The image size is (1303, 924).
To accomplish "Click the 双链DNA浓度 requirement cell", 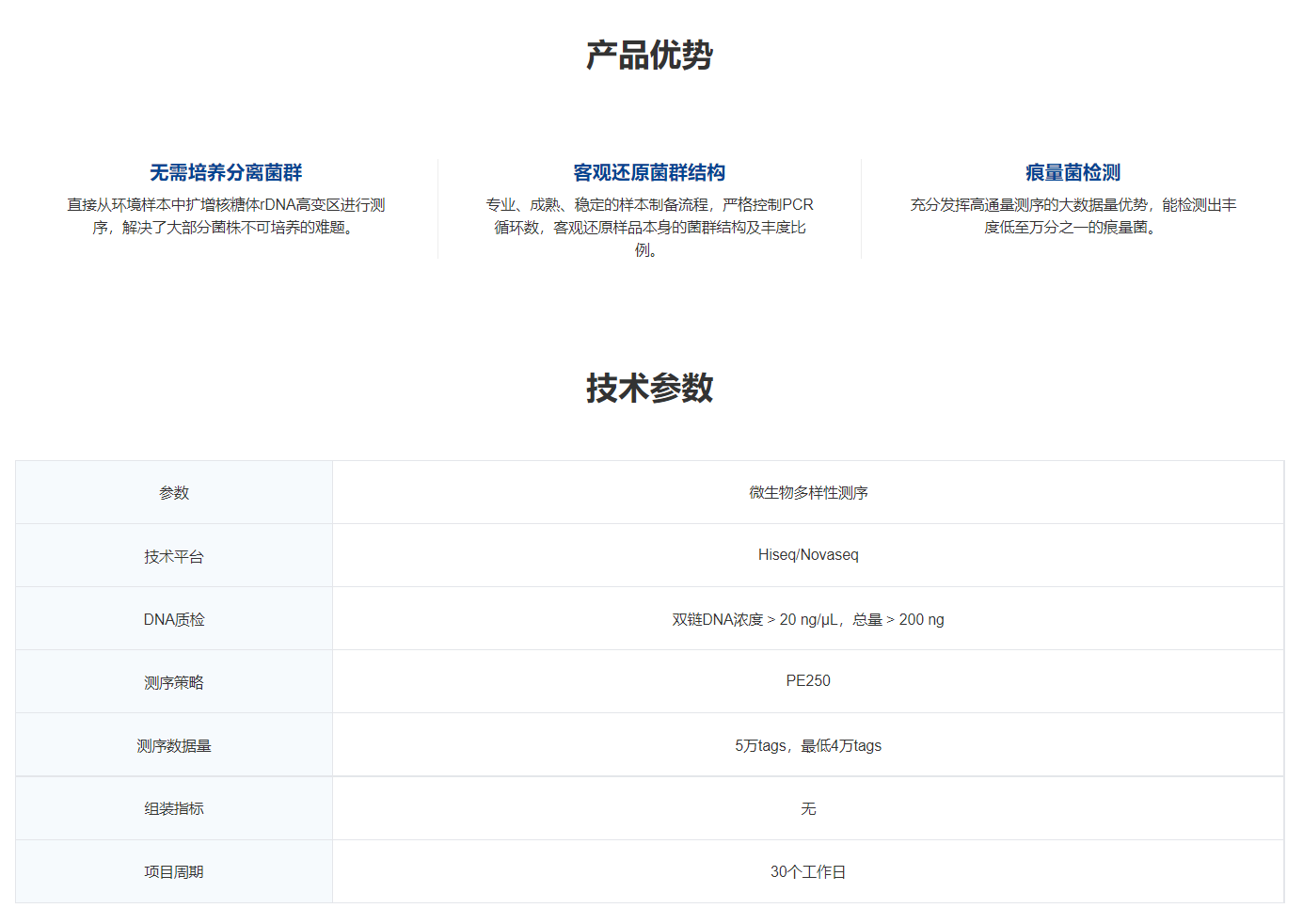I will click(808, 620).
